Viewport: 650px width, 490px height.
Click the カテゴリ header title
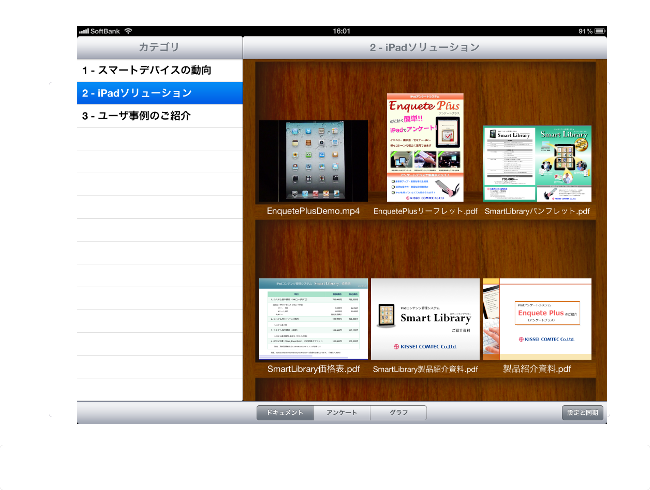[159, 47]
